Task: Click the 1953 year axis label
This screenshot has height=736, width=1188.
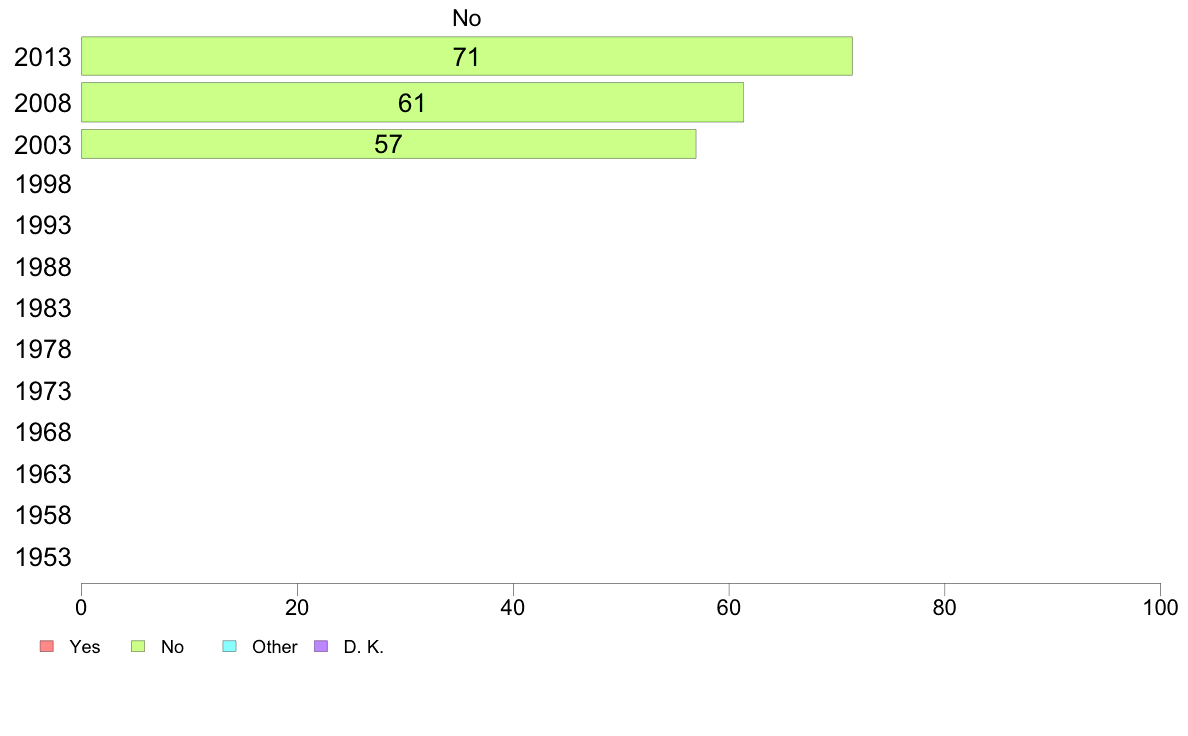Action: point(43,557)
